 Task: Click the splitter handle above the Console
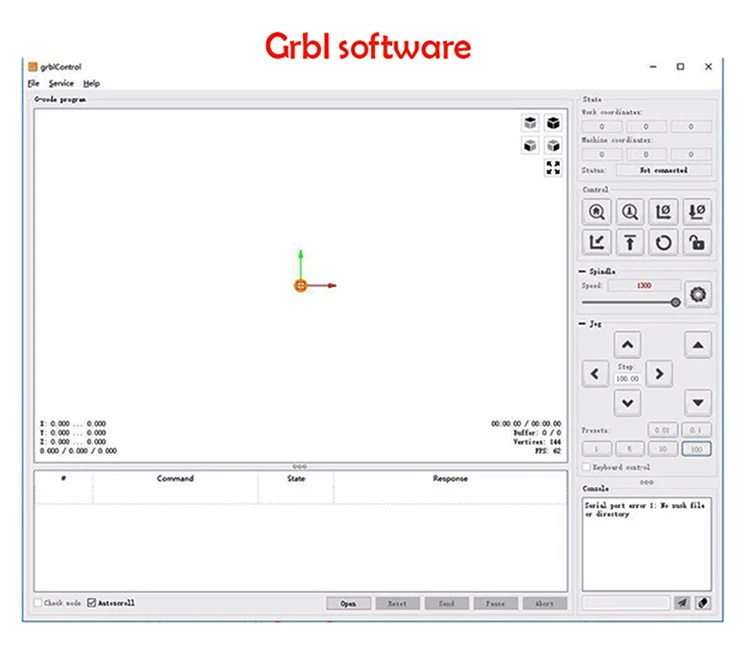tap(646, 482)
